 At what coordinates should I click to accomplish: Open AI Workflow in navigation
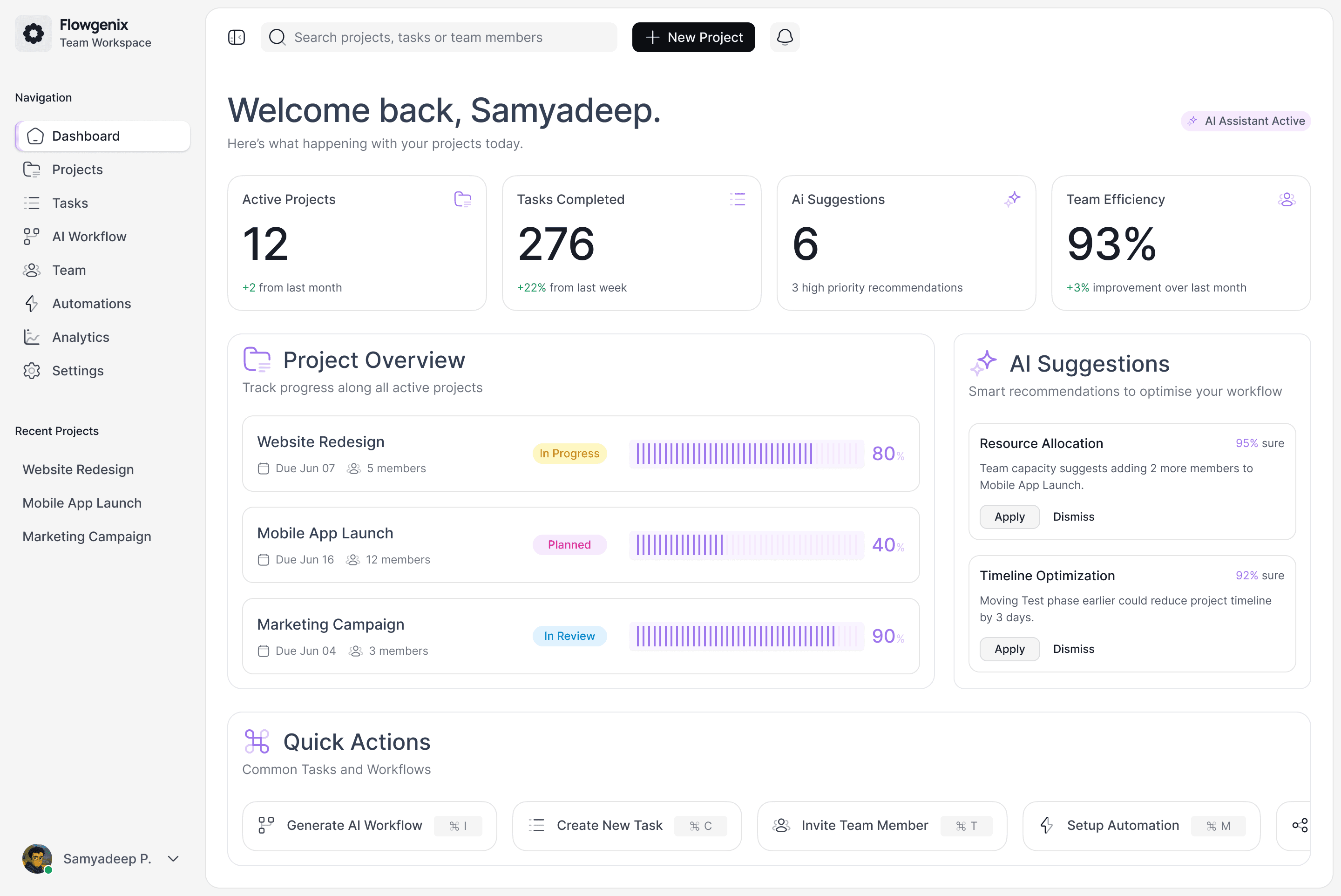tap(103, 237)
